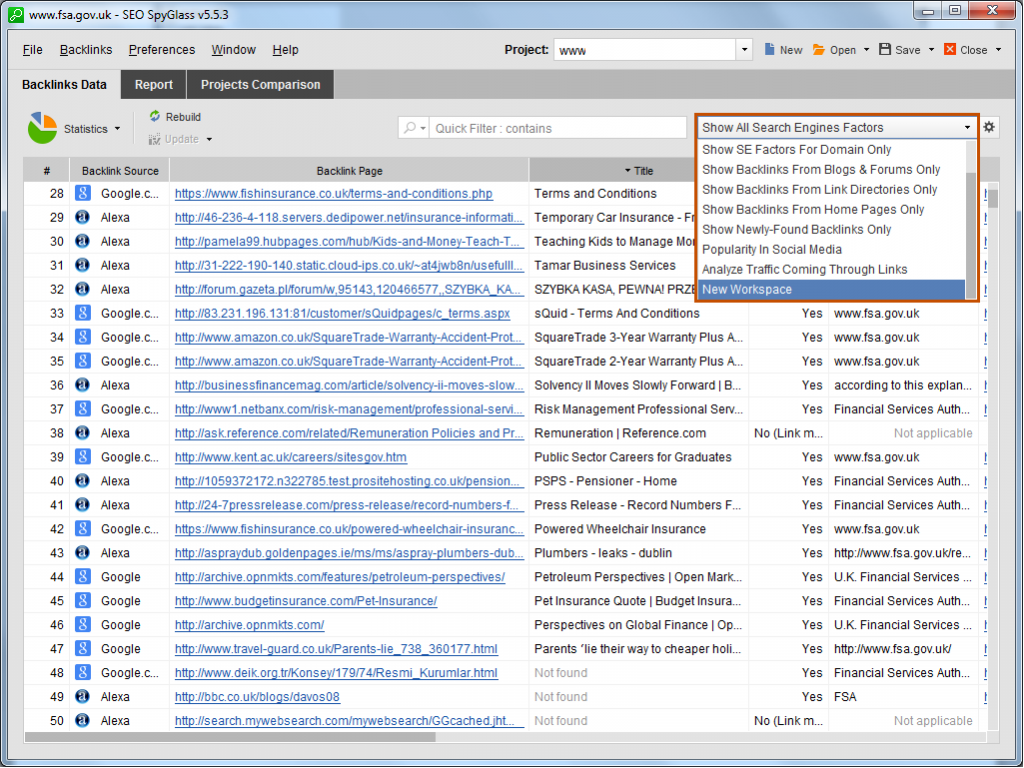Select the Backlinks Data tab
Image resolution: width=1024 pixels, height=768 pixels.
[64, 85]
